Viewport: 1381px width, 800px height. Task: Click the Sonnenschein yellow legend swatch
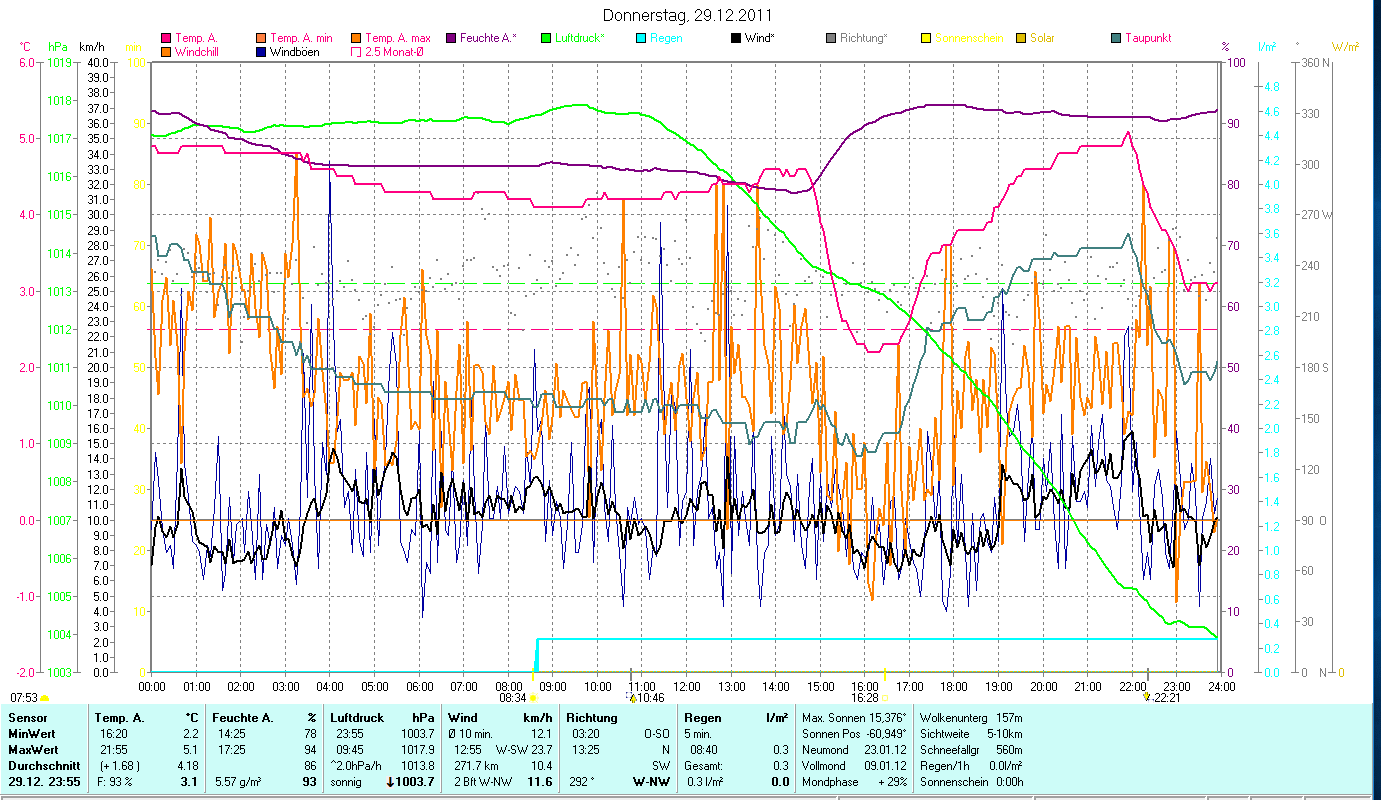926,38
